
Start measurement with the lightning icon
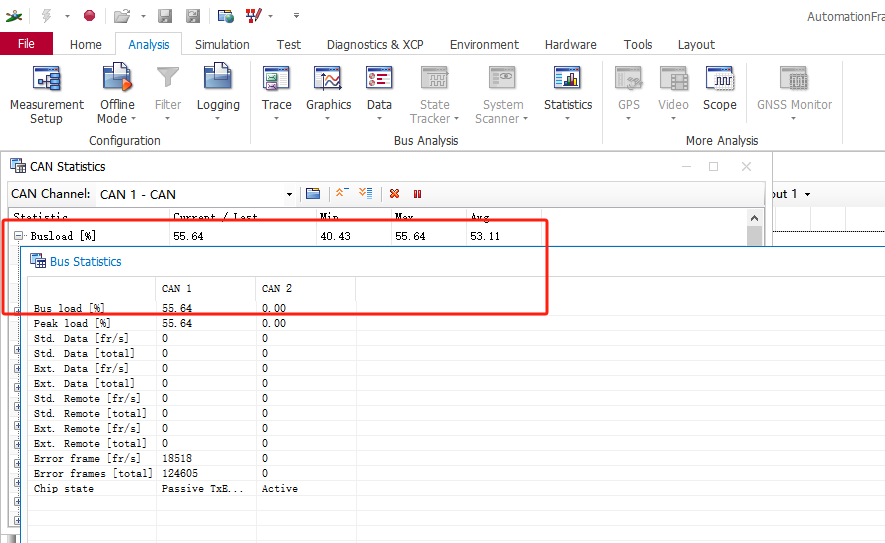click(x=47, y=16)
